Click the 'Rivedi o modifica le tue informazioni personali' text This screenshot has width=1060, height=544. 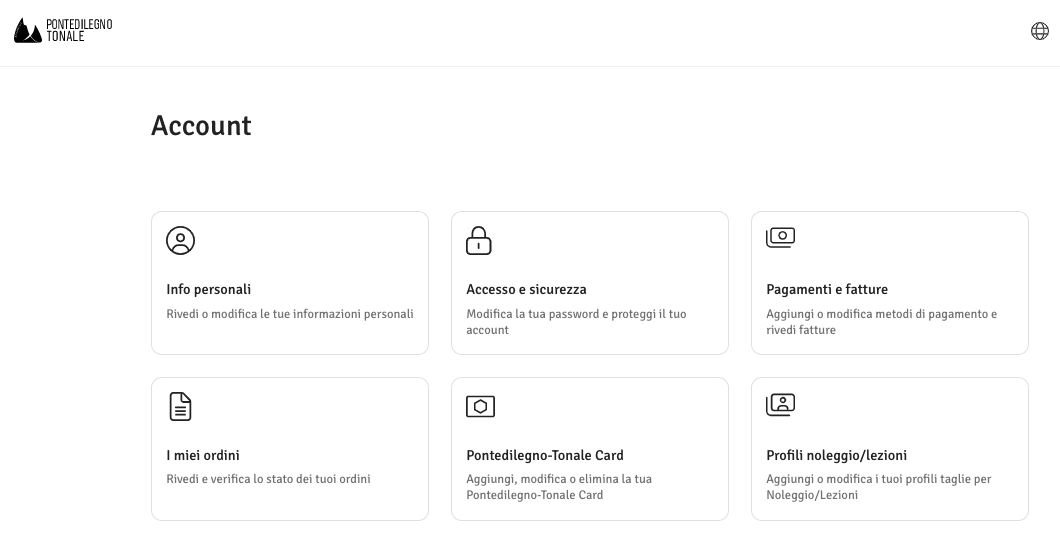290,314
